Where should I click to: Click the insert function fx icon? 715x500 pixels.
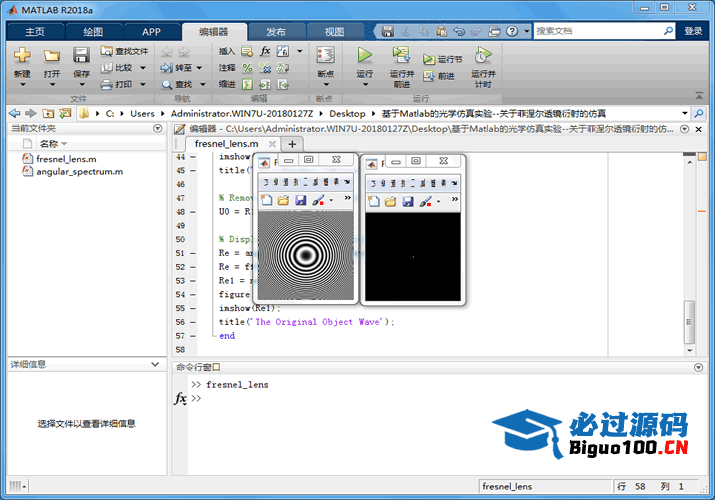pos(265,51)
